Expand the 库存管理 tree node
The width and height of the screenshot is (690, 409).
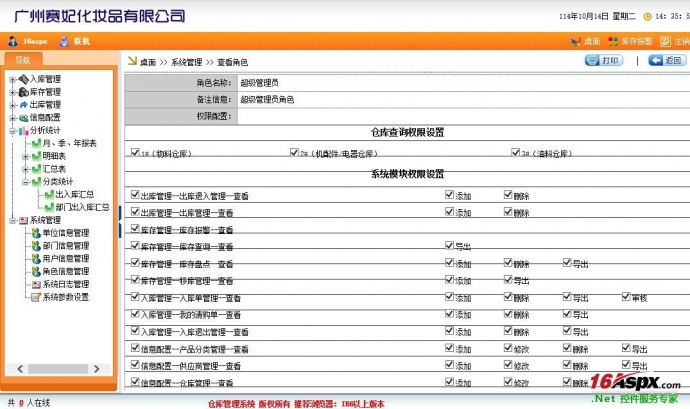click(x=13, y=92)
